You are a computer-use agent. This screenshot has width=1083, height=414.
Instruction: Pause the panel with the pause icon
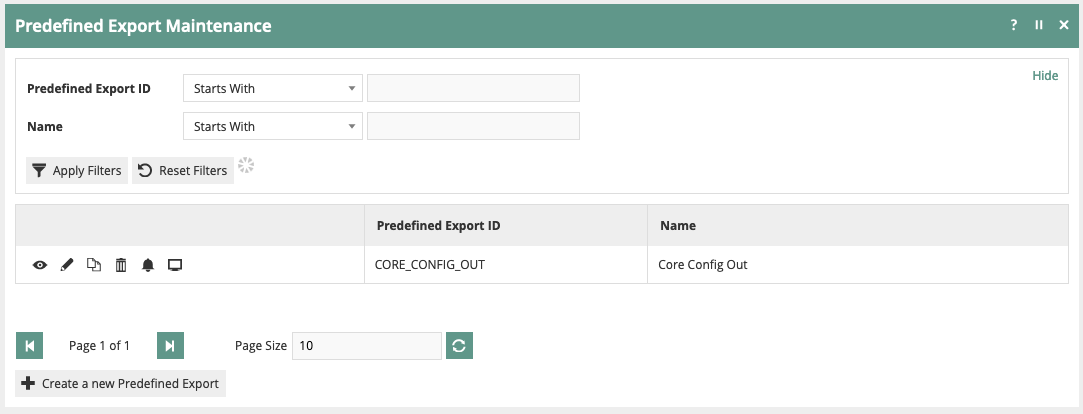coord(1039,25)
